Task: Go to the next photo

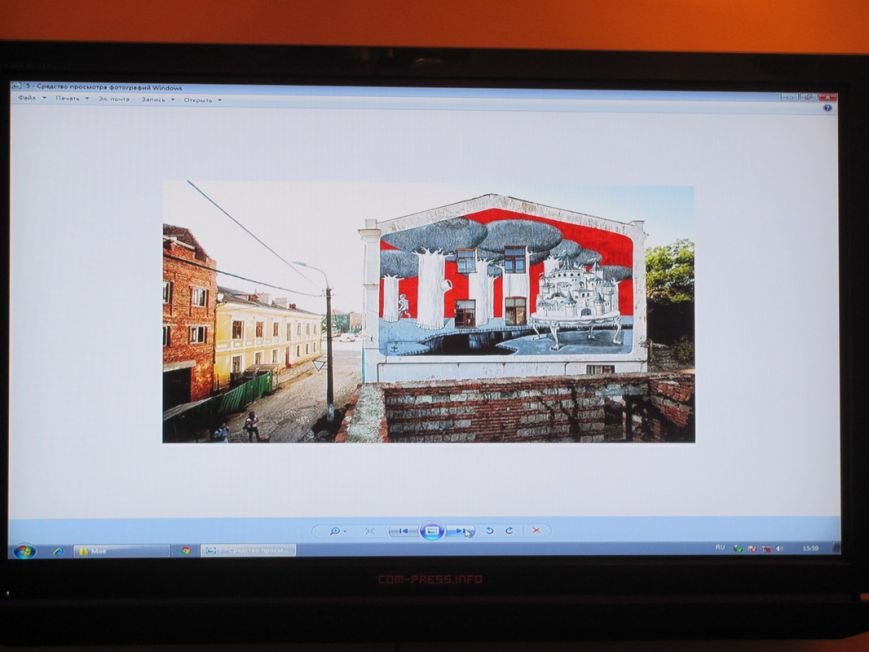Action: [x=461, y=531]
